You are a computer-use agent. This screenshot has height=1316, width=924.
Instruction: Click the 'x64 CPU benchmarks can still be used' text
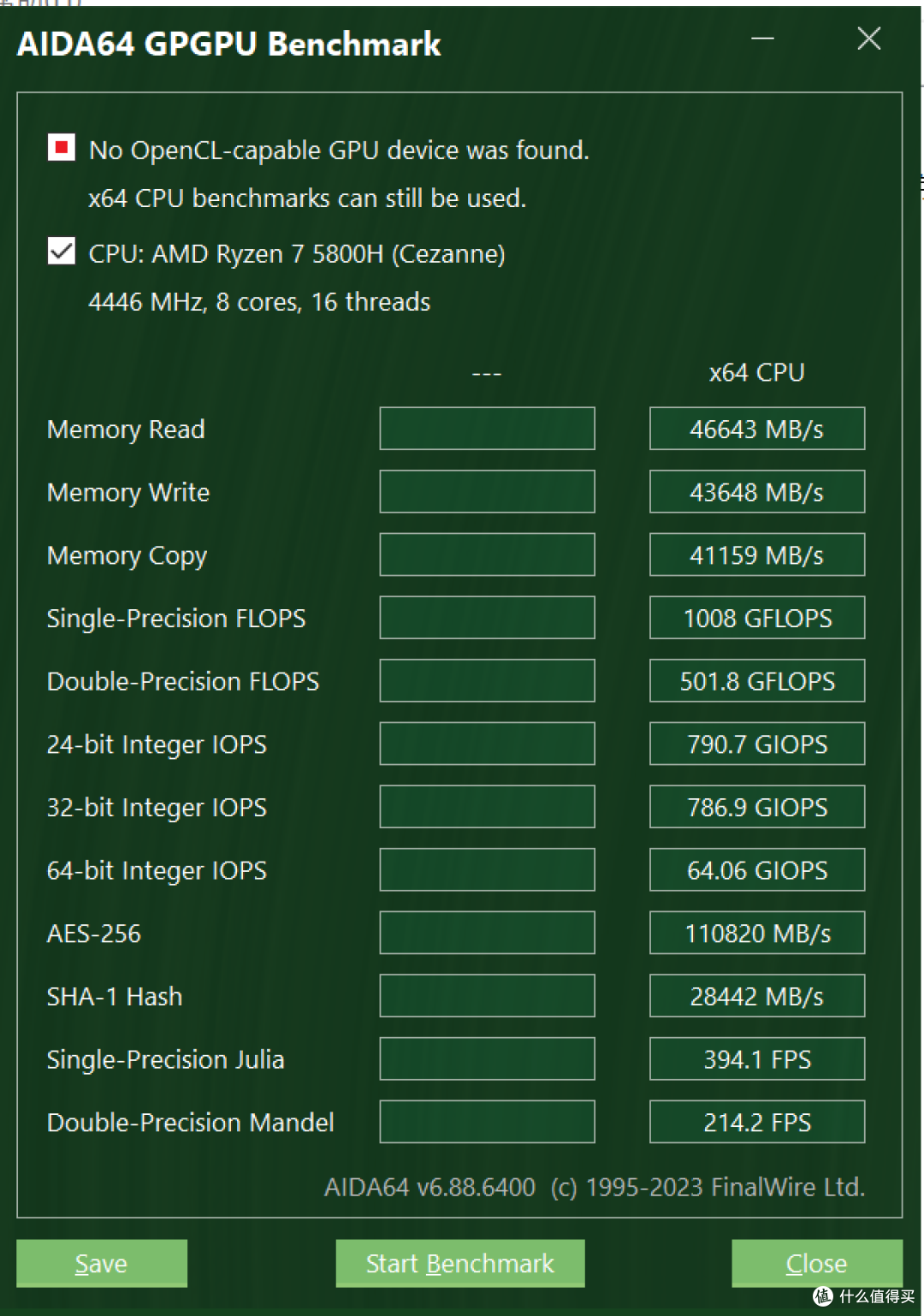[x=307, y=199]
